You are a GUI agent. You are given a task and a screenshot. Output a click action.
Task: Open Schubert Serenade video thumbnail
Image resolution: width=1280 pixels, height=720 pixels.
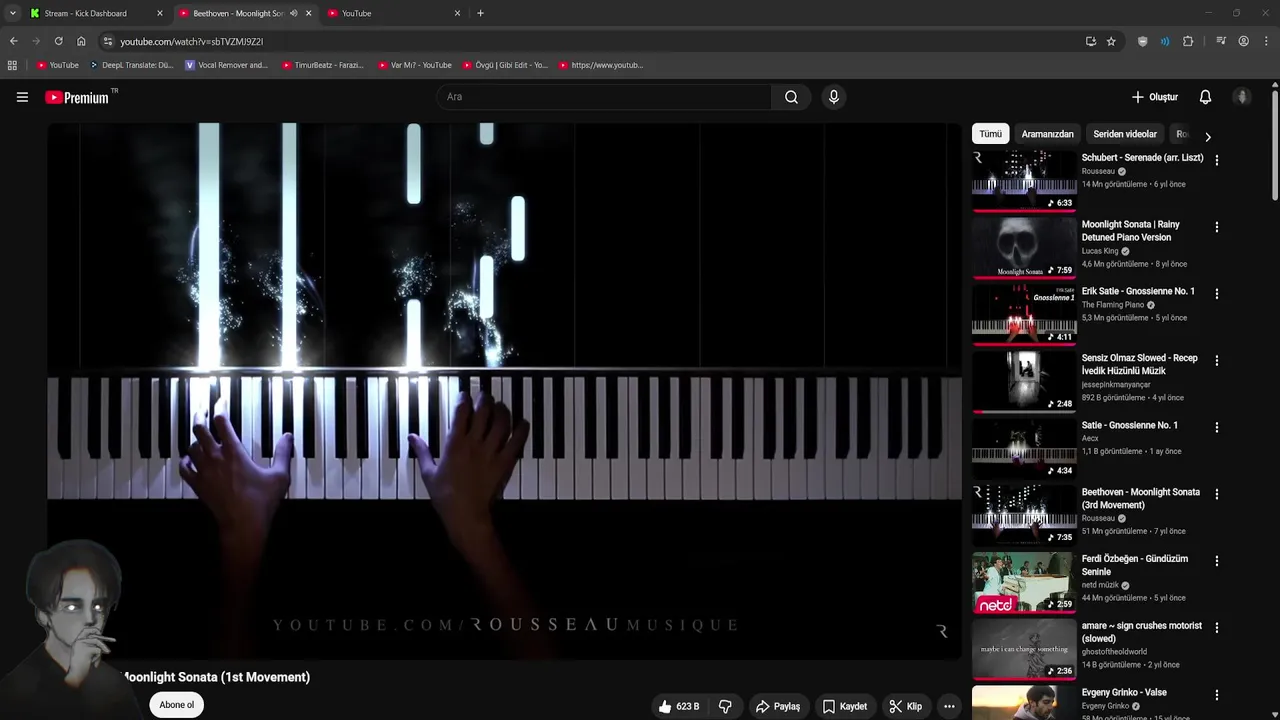pyautogui.click(x=1024, y=181)
